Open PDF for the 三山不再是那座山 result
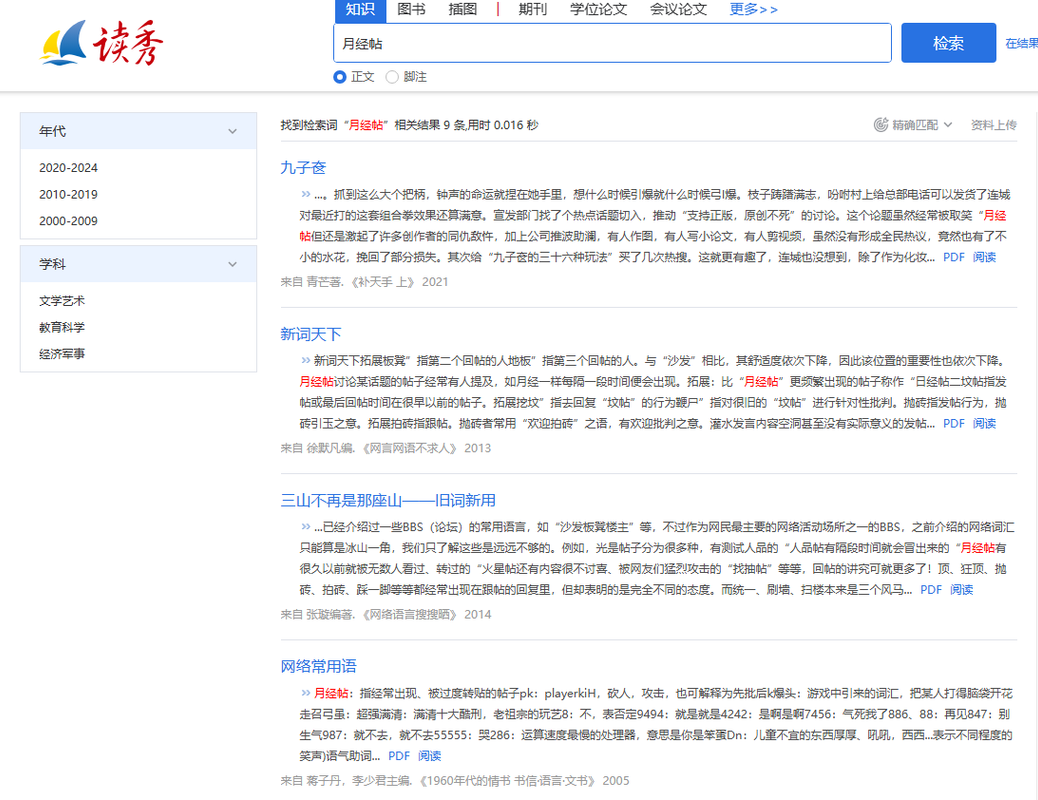 [931, 589]
